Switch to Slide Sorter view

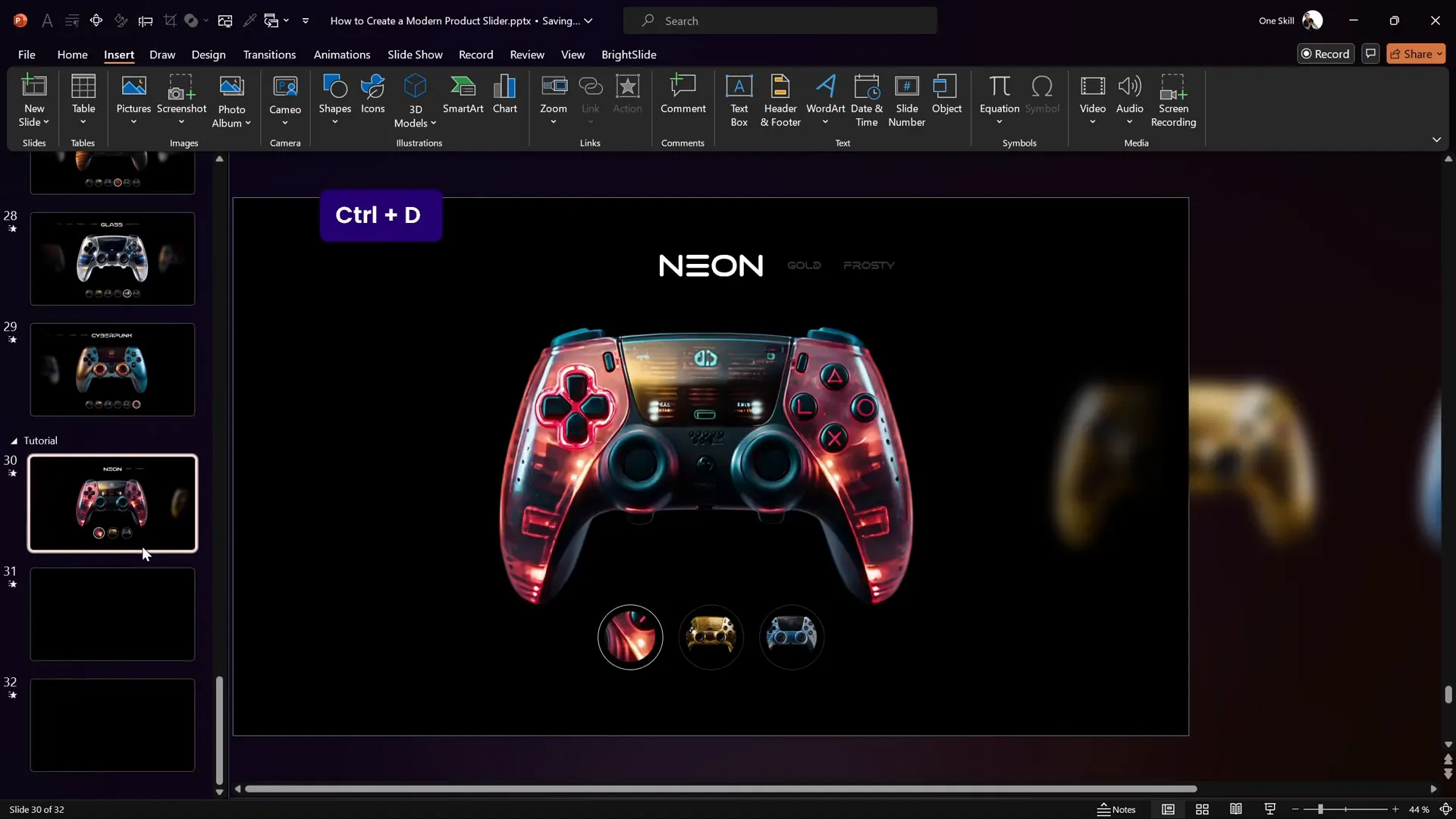[1202, 809]
